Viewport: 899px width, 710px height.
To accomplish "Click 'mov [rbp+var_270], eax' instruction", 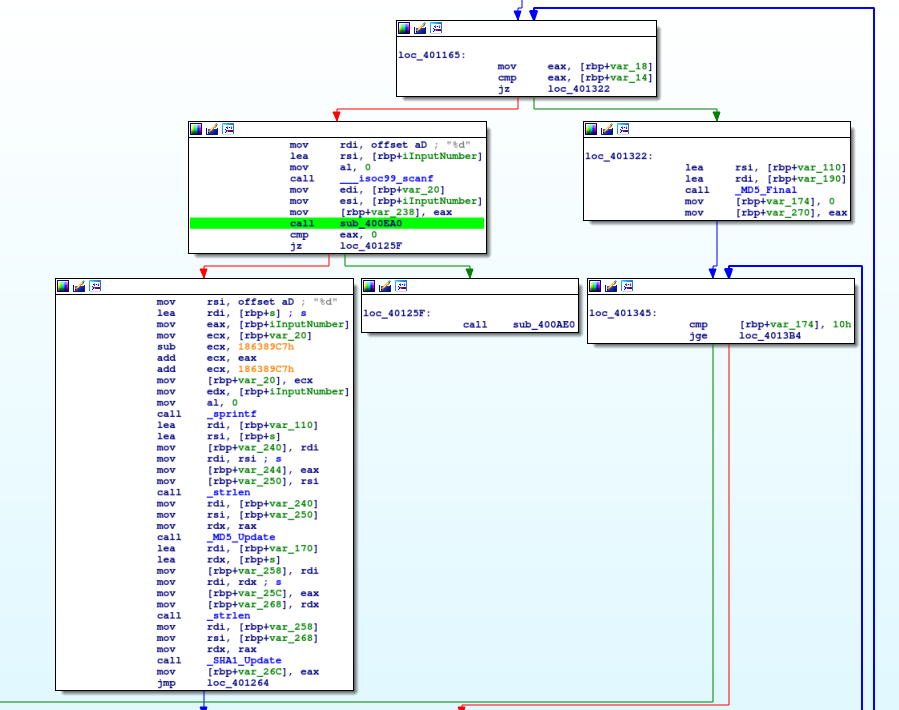I will point(766,213).
